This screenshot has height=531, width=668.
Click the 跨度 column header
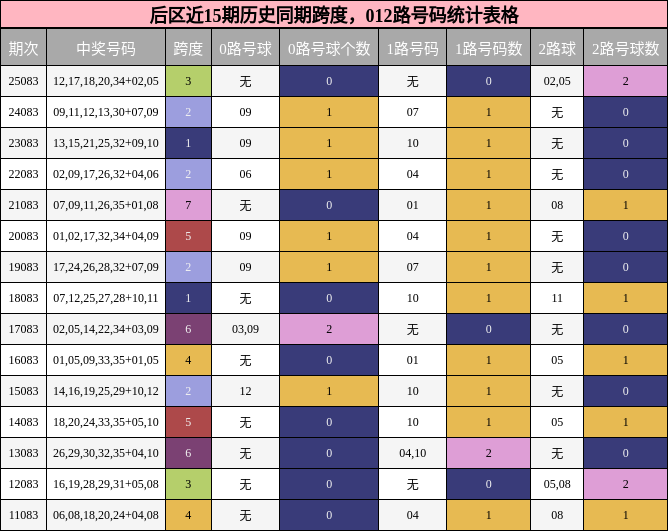click(x=188, y=48)
